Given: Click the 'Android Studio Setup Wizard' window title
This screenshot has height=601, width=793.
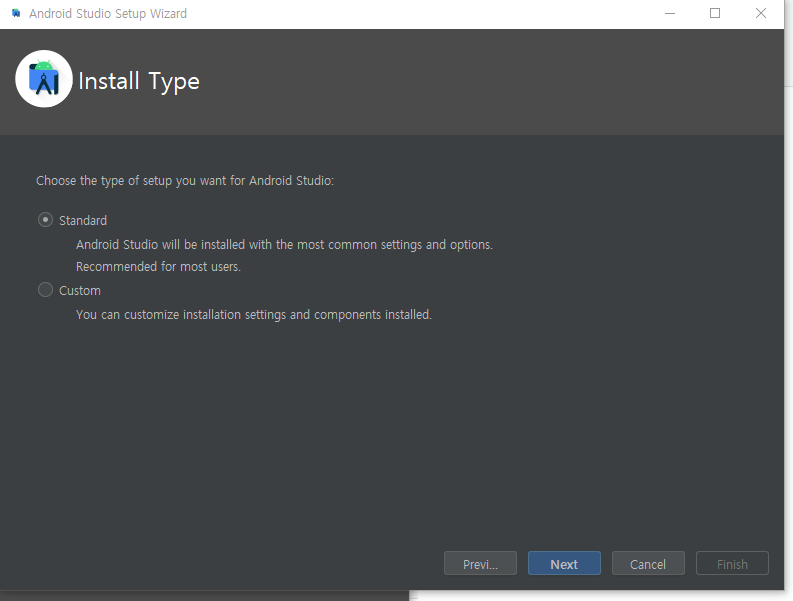Looking at the screenshot, I should [108, 14].
